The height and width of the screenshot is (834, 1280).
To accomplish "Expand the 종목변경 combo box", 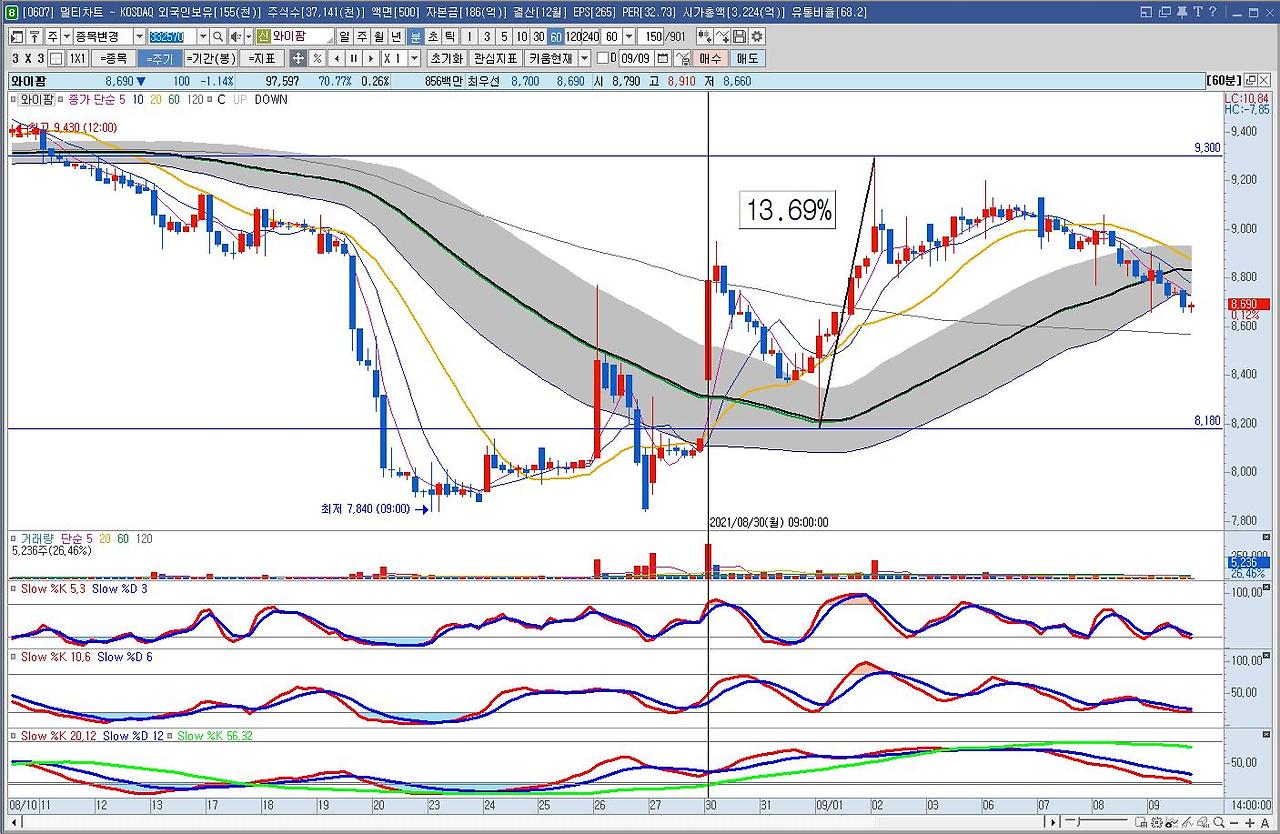I will click(139, 37).
